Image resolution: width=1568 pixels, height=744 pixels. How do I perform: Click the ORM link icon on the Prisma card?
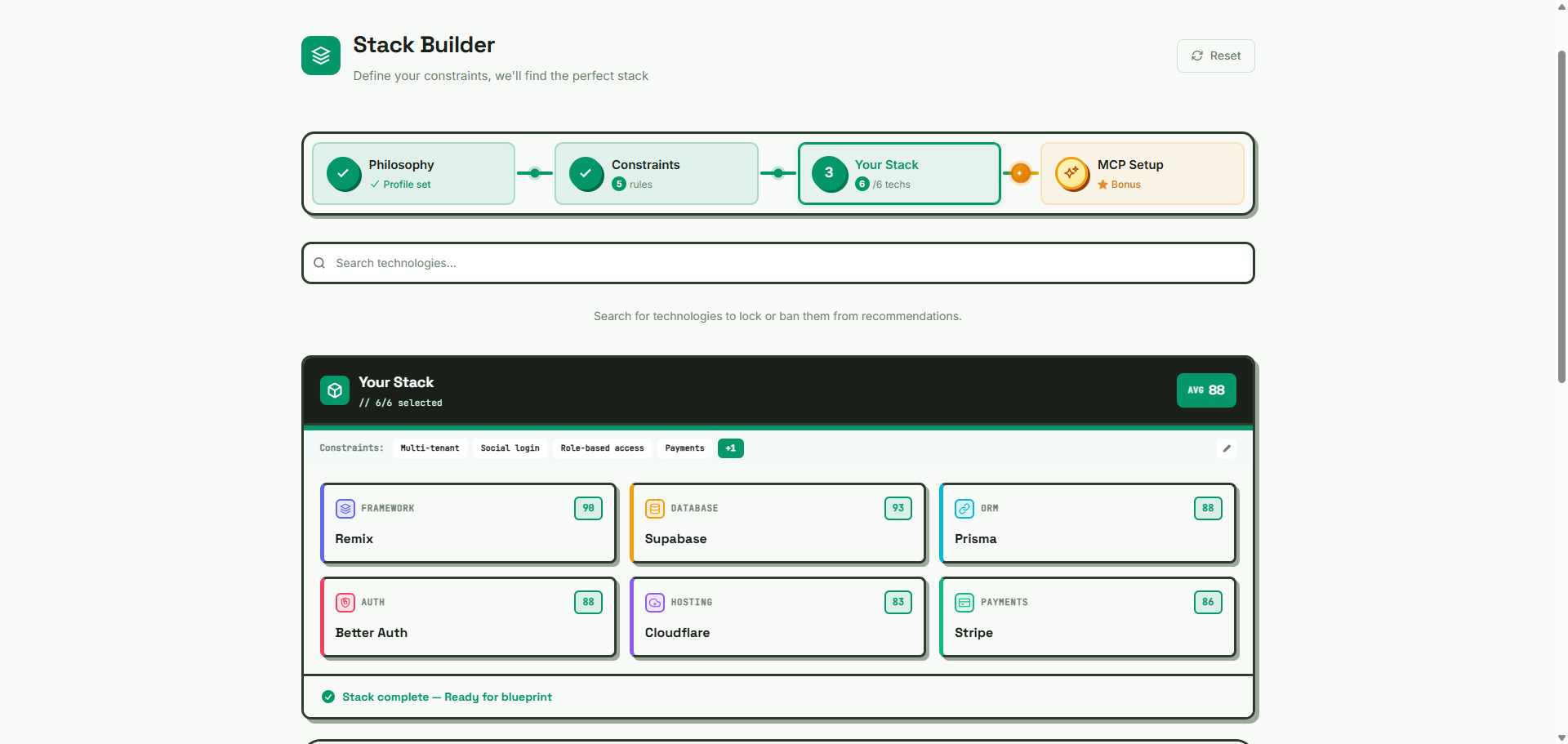964,508
